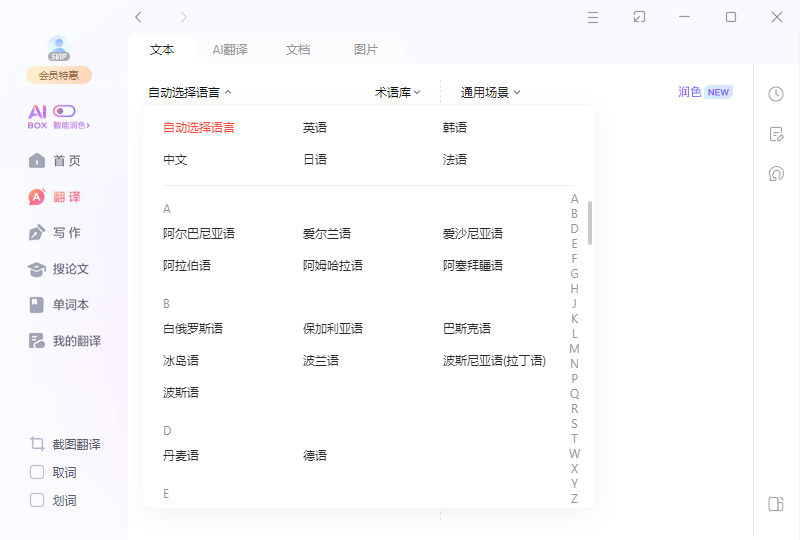Select 阿塞拜疆语 from the list
This screenshot has height=540, width=800.
coord(472,265)
